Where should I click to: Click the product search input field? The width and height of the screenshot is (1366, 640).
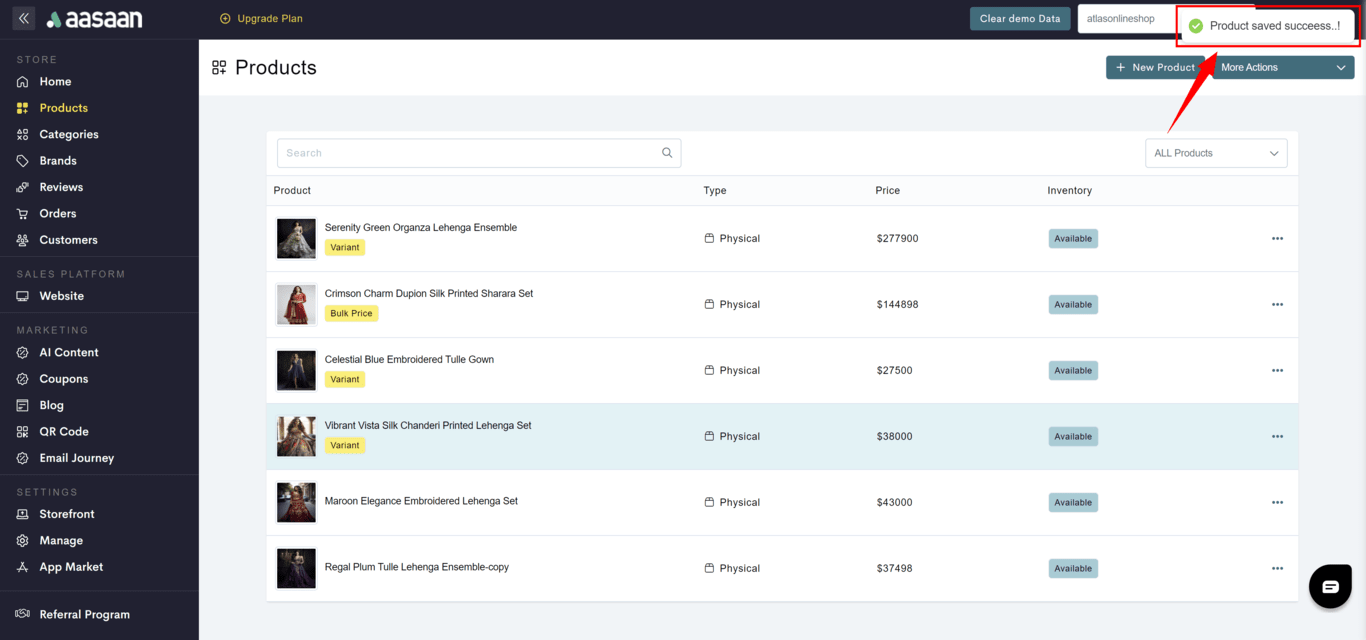point(468,153)
